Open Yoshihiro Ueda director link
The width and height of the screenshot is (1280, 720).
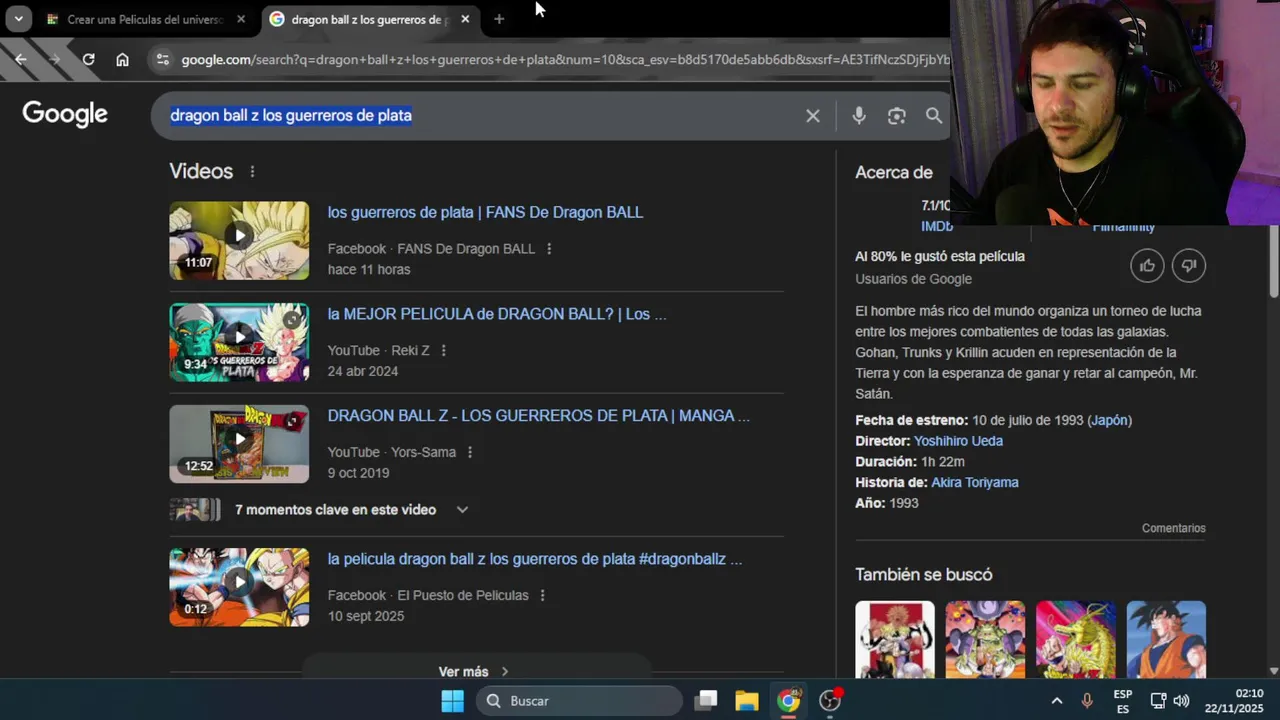pos(958,441)
